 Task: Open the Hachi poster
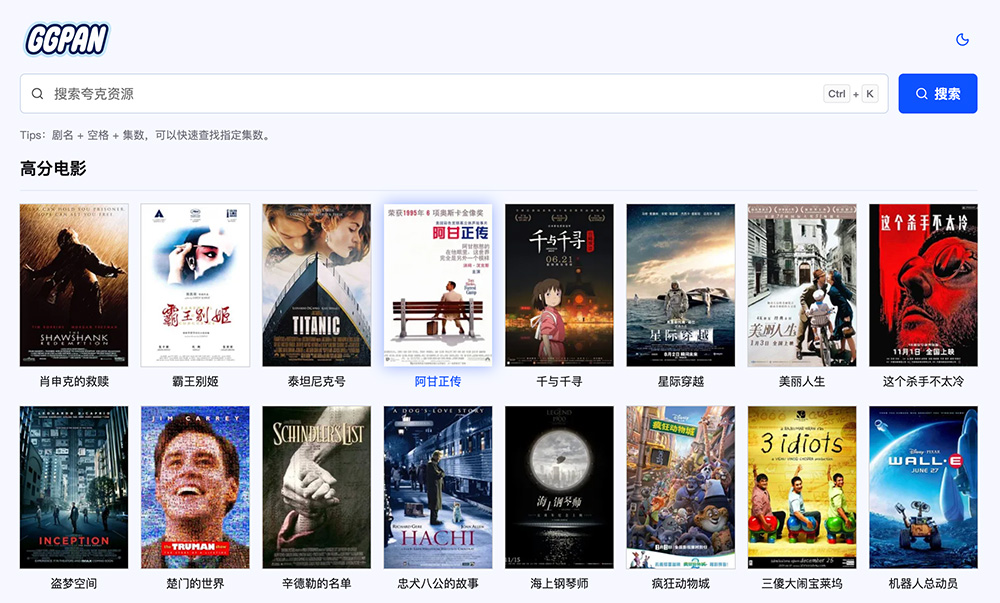[x=438, y=487]
